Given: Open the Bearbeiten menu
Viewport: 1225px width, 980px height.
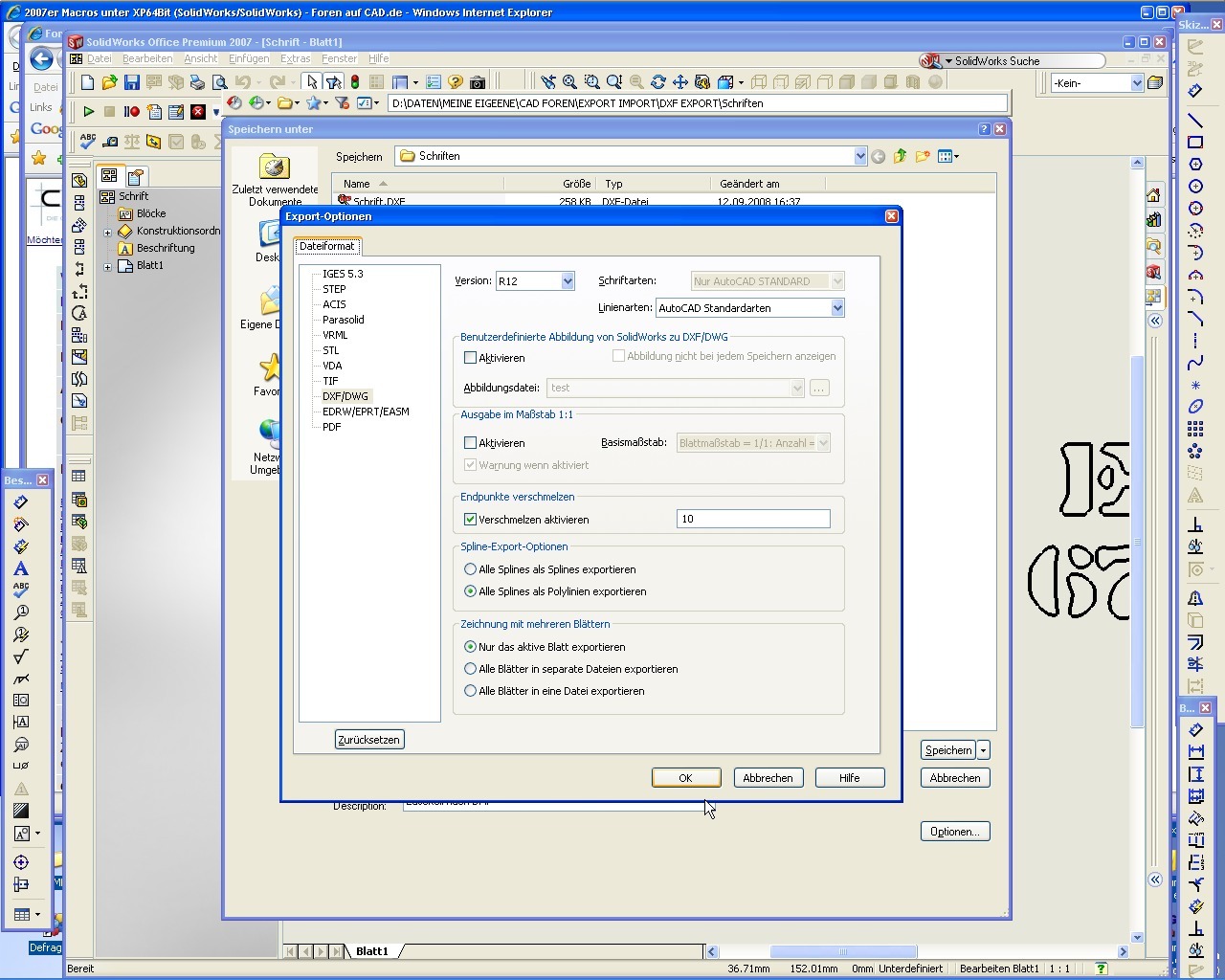Looking at the screenshot, I should coord(147,58).
